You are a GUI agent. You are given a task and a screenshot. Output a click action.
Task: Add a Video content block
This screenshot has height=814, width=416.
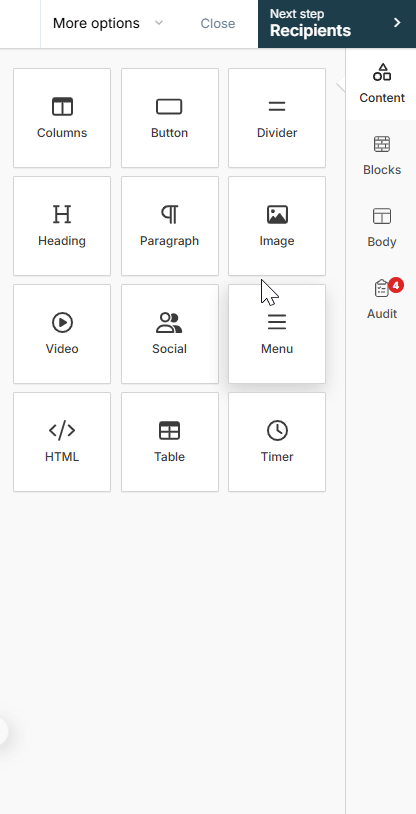(x=62, y=334)
